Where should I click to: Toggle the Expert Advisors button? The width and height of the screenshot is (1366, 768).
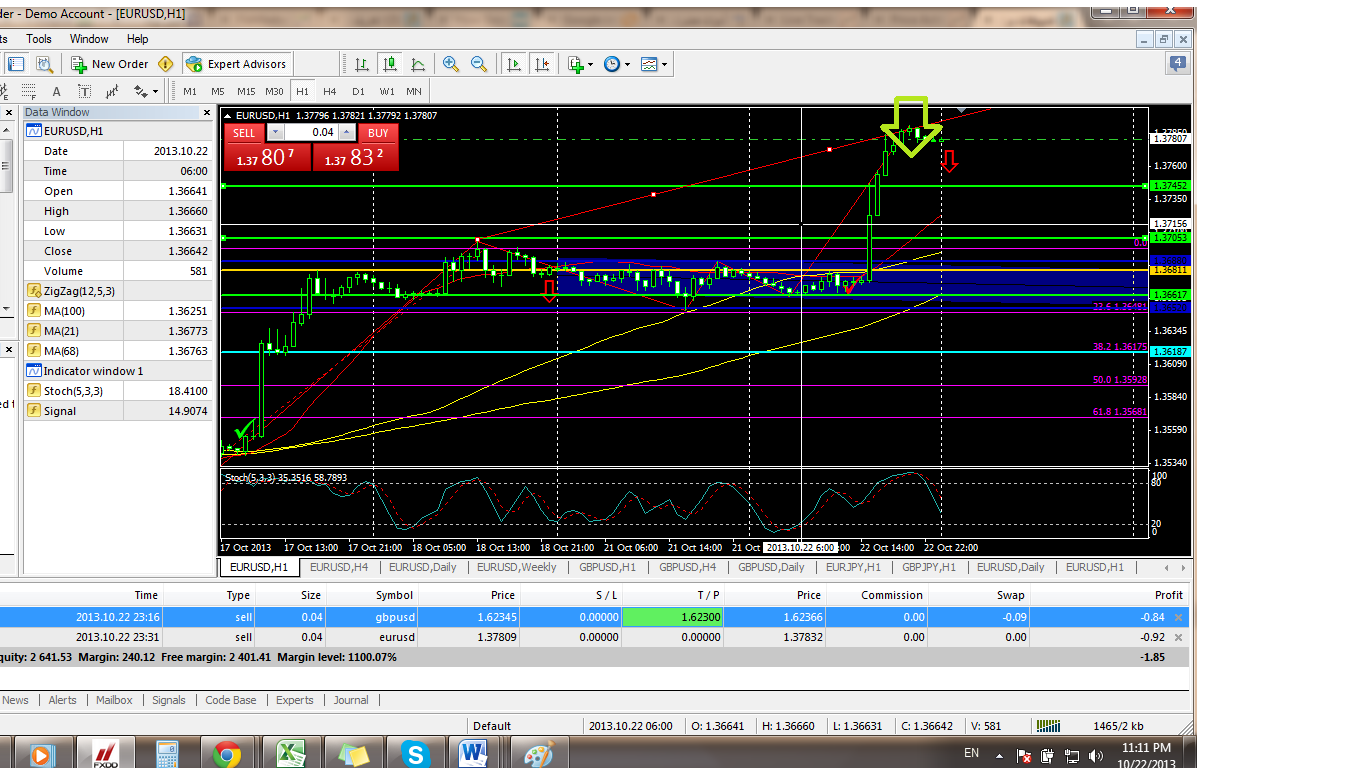pyautogui.click(x=237, y=64)
